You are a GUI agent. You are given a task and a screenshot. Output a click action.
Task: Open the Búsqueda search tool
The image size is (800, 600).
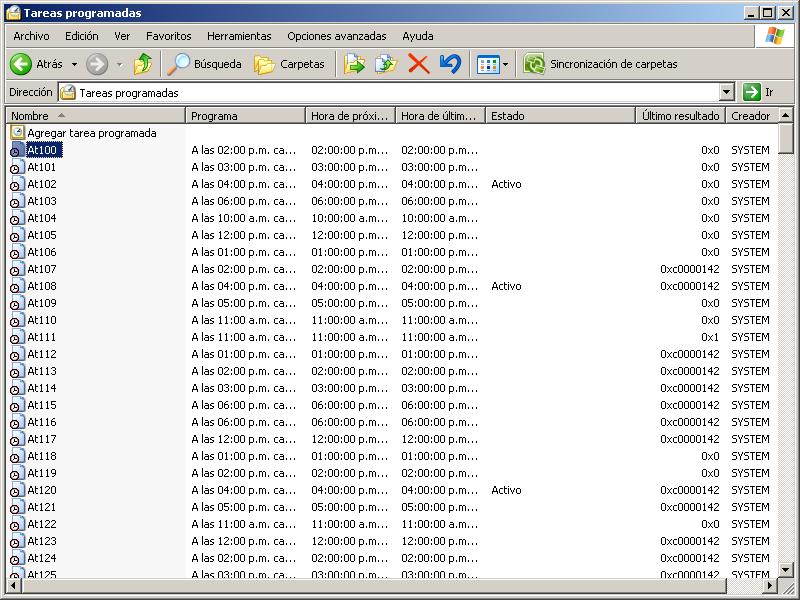coord(205,64)
